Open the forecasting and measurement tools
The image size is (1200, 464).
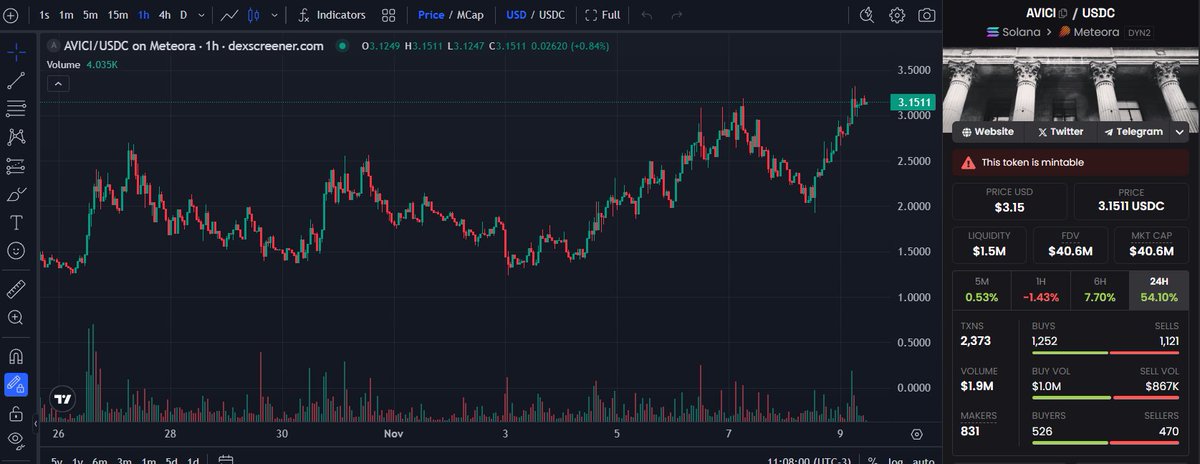tap(16, 165)
